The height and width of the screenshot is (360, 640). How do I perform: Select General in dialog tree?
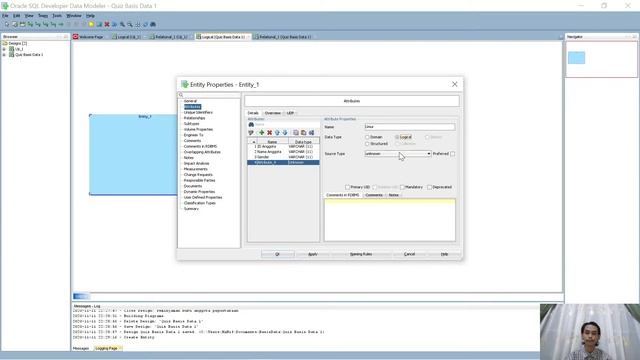click(x=190, y=101)
